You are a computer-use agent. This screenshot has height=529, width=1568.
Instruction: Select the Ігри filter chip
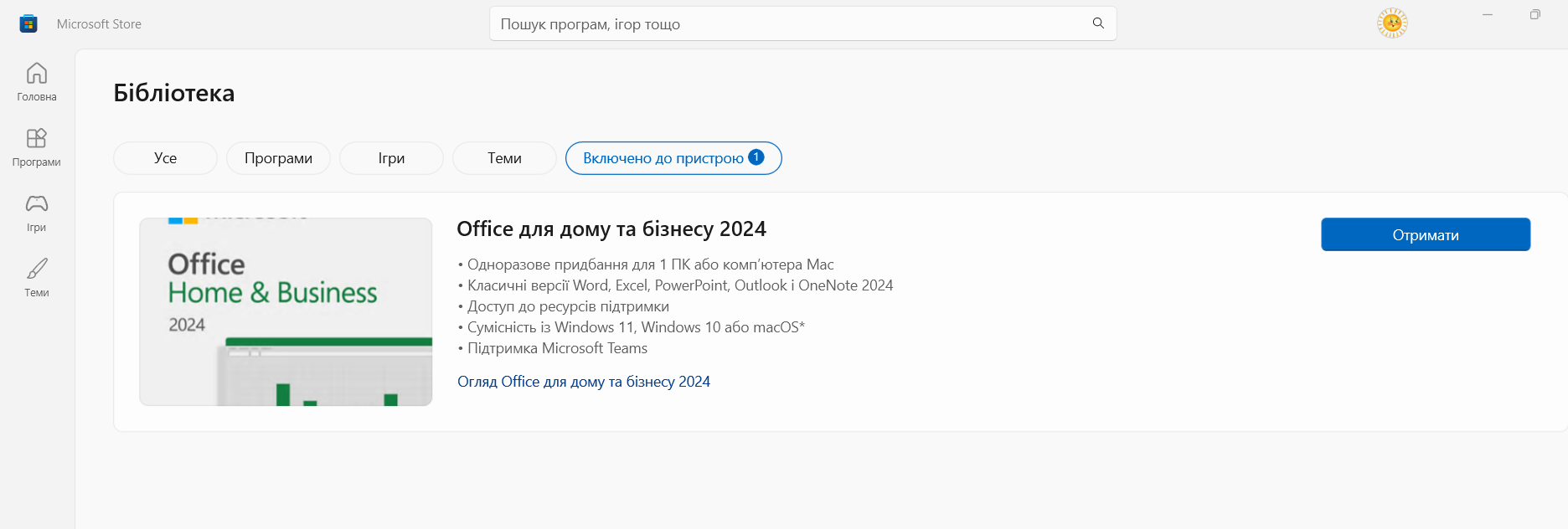point(391,158)
